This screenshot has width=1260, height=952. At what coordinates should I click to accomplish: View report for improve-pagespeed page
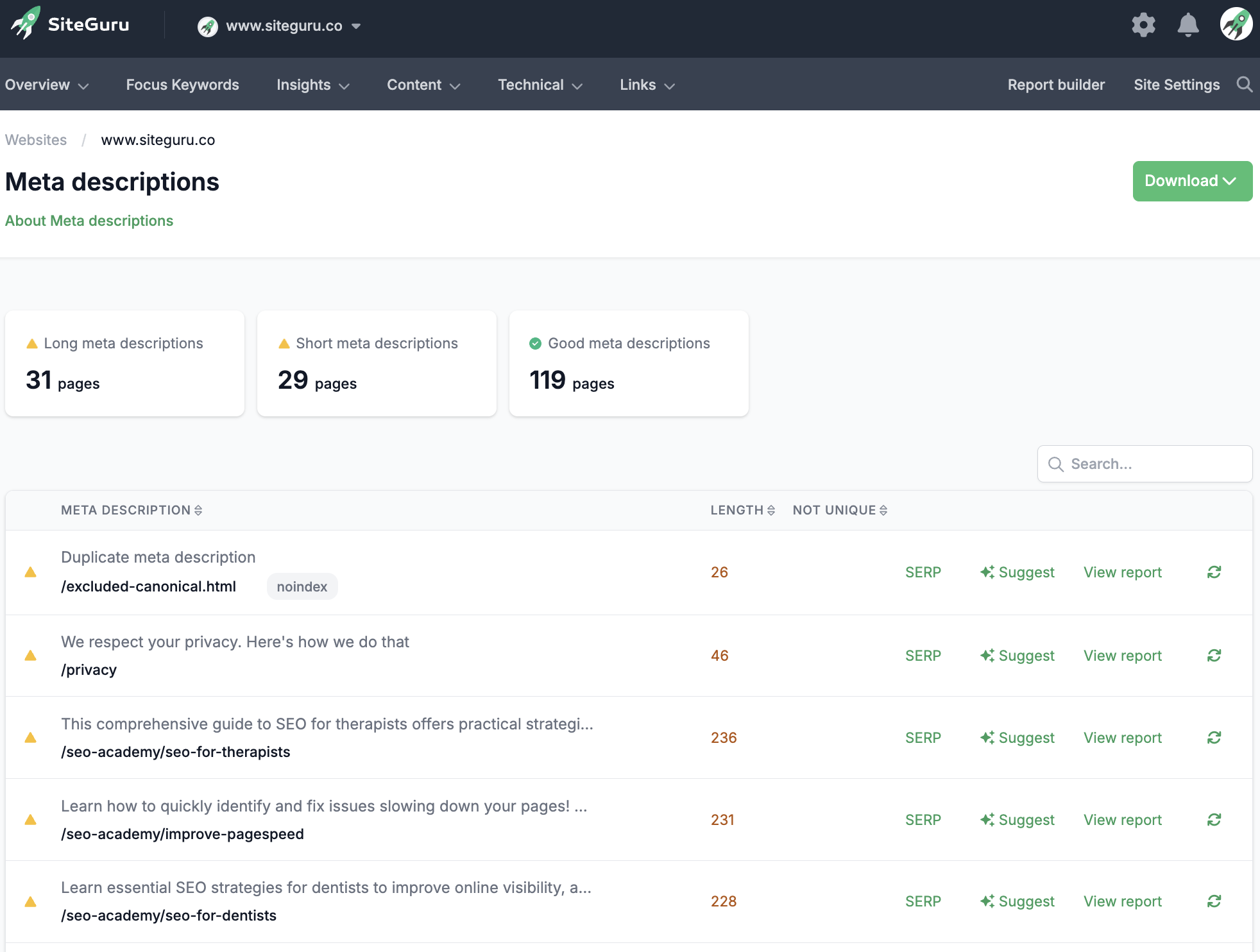[1123, 820]
